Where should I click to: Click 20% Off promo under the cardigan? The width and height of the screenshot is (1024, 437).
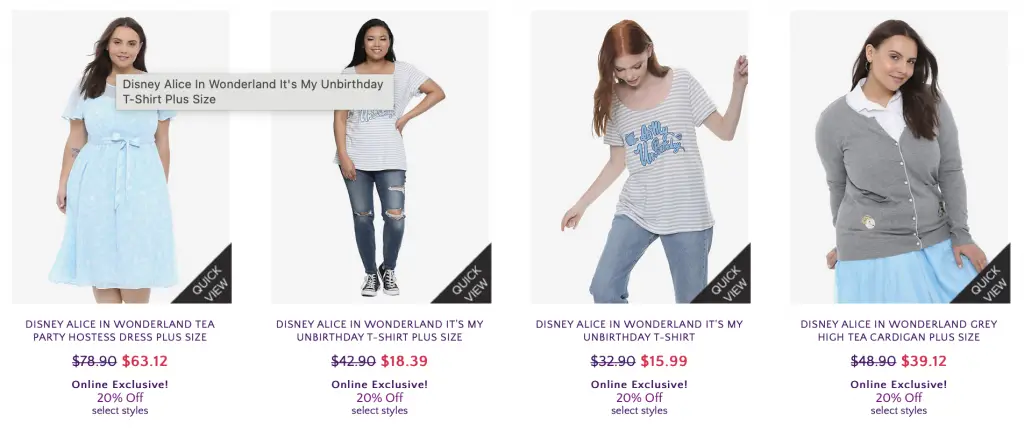click(x=899, y=397)
